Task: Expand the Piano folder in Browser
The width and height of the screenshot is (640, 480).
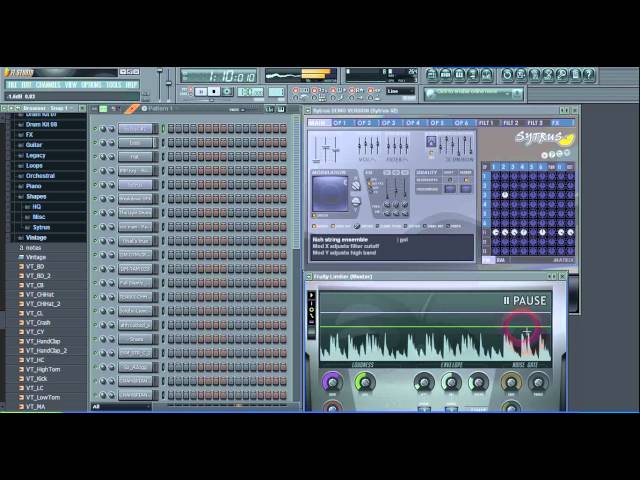Action: [33, 186]
